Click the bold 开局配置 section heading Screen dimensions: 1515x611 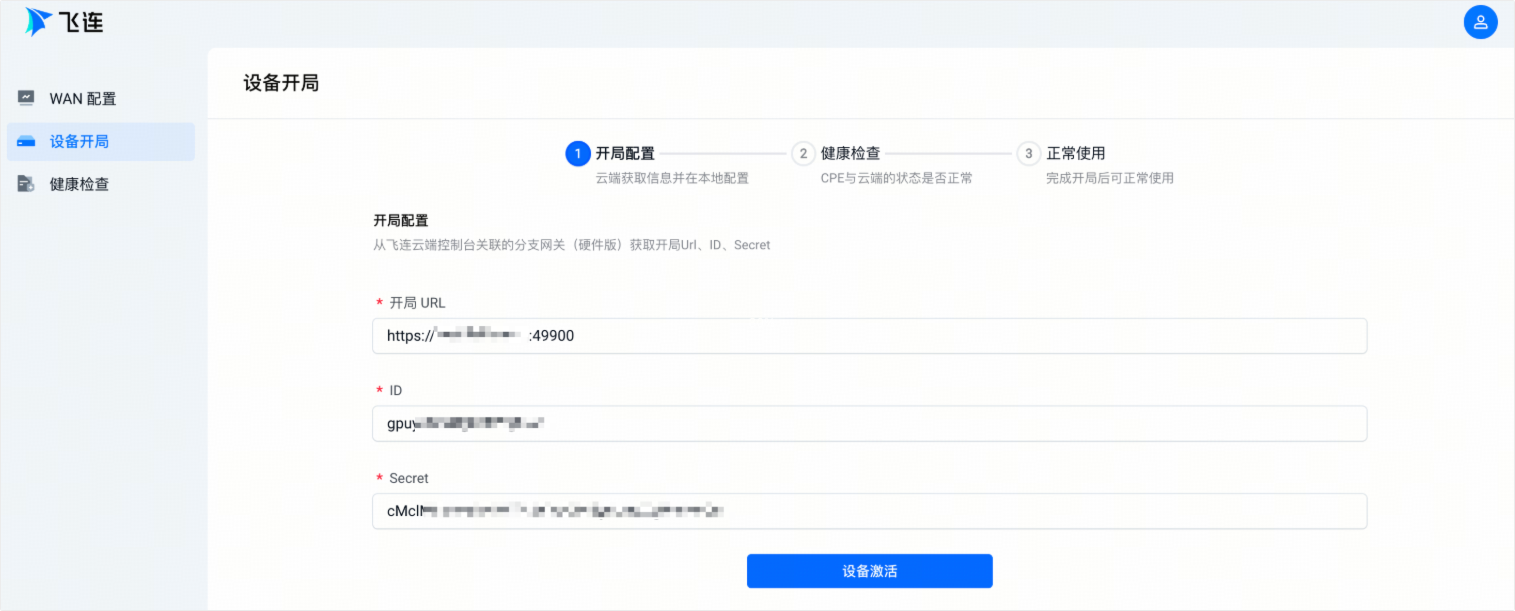(x=401, y=220)
